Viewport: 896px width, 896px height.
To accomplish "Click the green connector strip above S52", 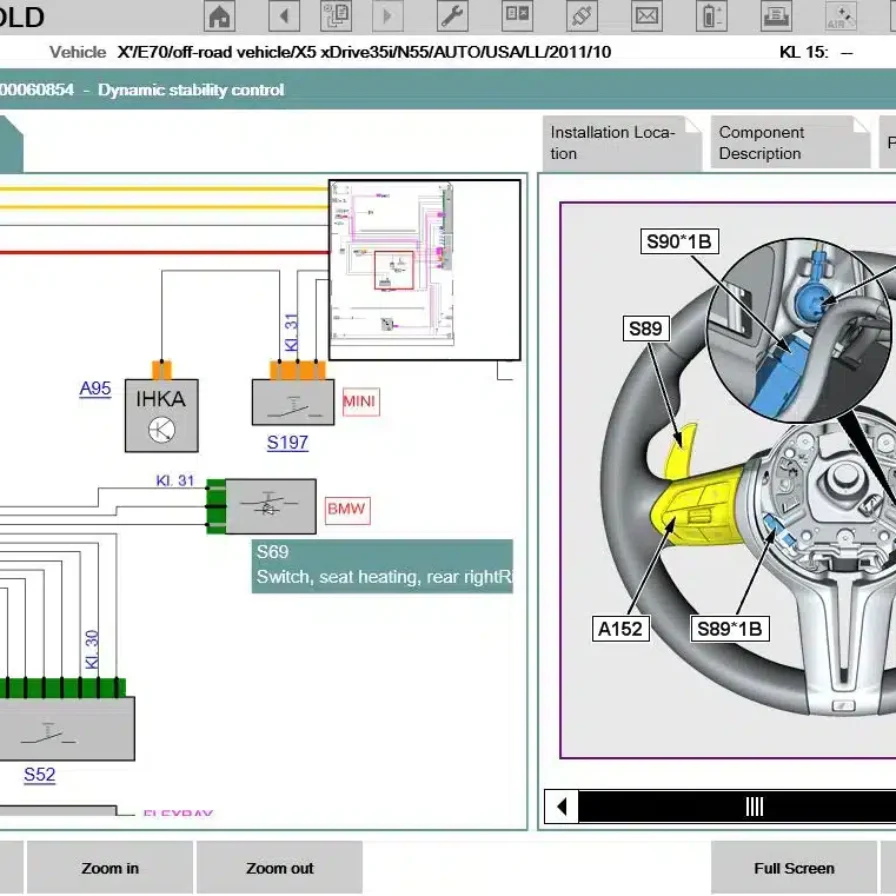I will tap(62, 687).
